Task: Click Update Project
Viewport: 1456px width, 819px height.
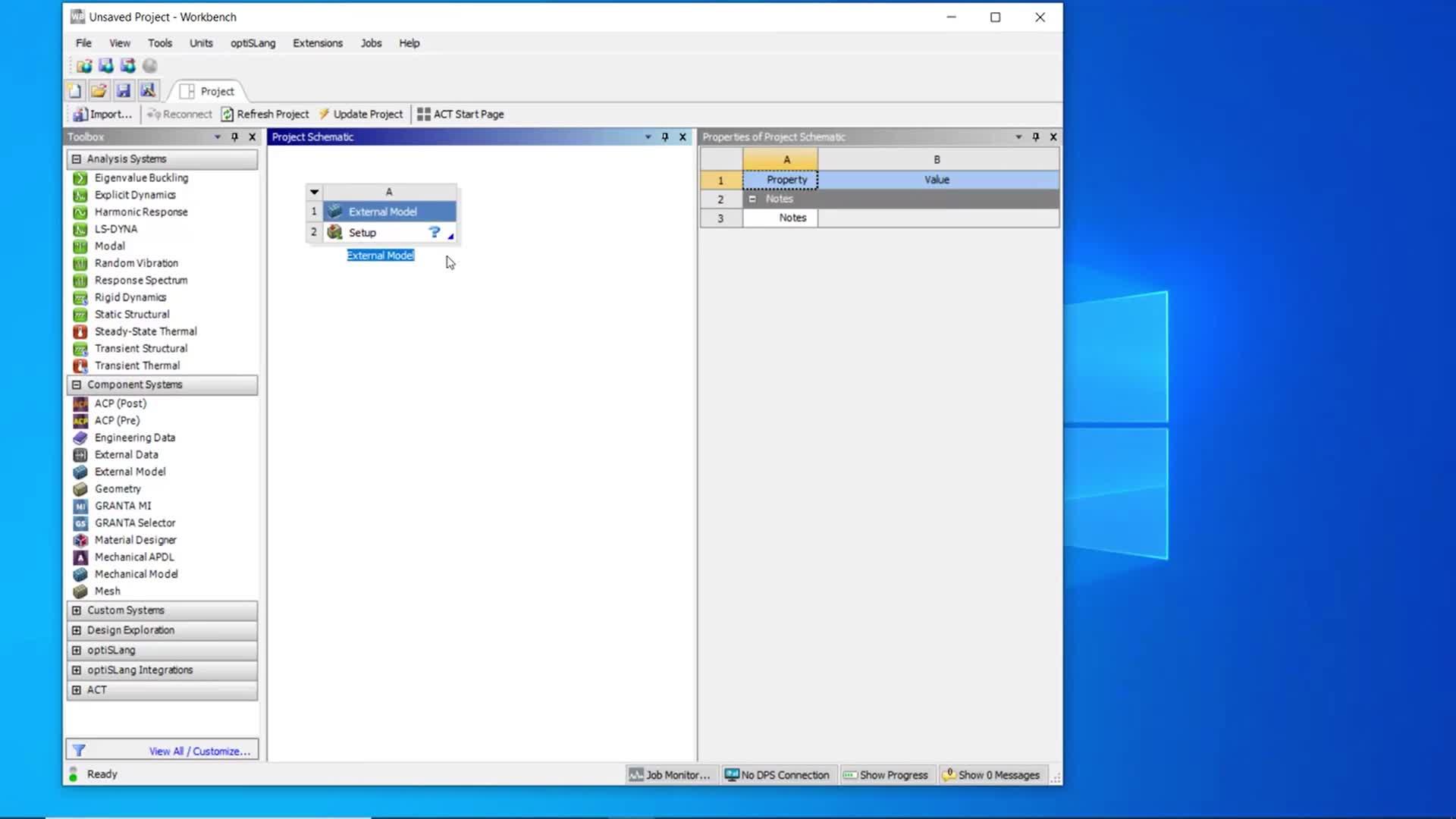Action: [361, 115]
